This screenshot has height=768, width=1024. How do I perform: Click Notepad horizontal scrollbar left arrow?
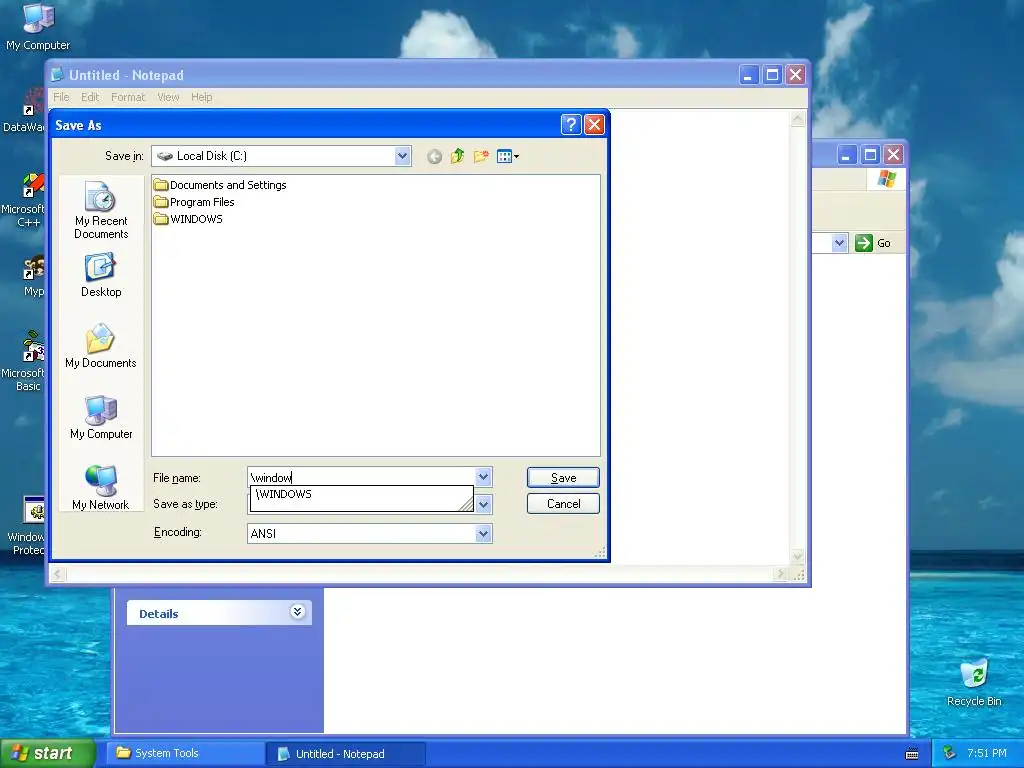pyautogui.click(x=57, y=574)
